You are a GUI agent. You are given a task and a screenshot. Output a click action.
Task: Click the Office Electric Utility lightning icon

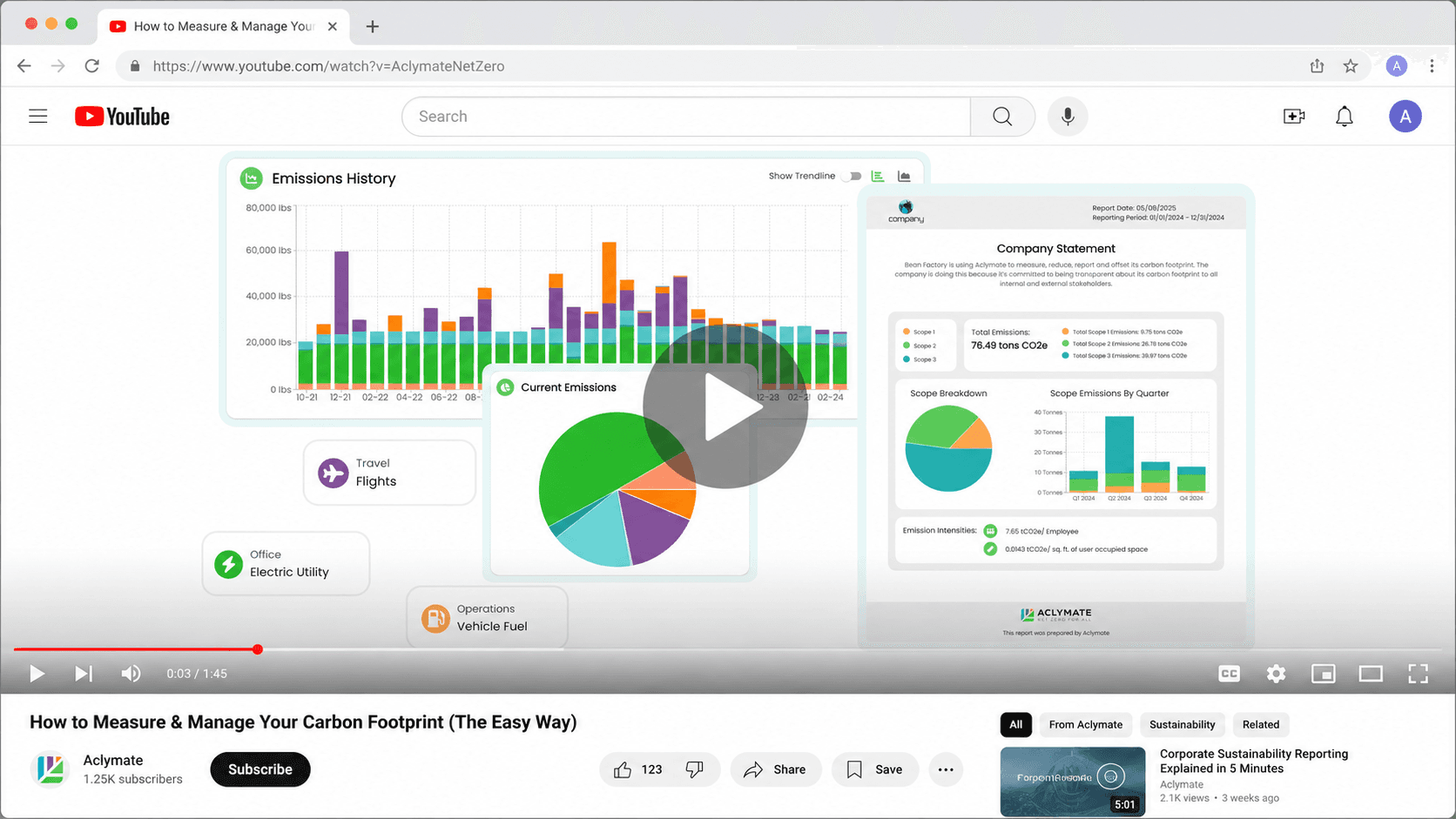click(x=228, y=564)
